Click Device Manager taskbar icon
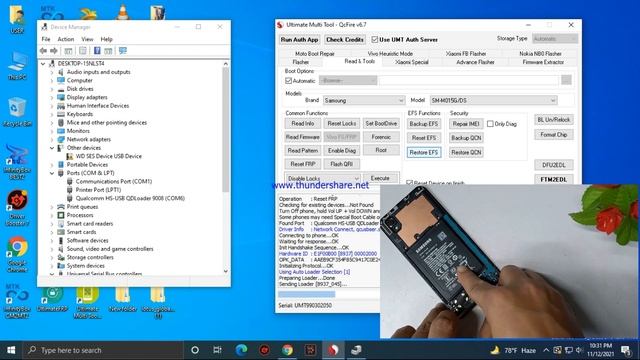 [356, 350]
